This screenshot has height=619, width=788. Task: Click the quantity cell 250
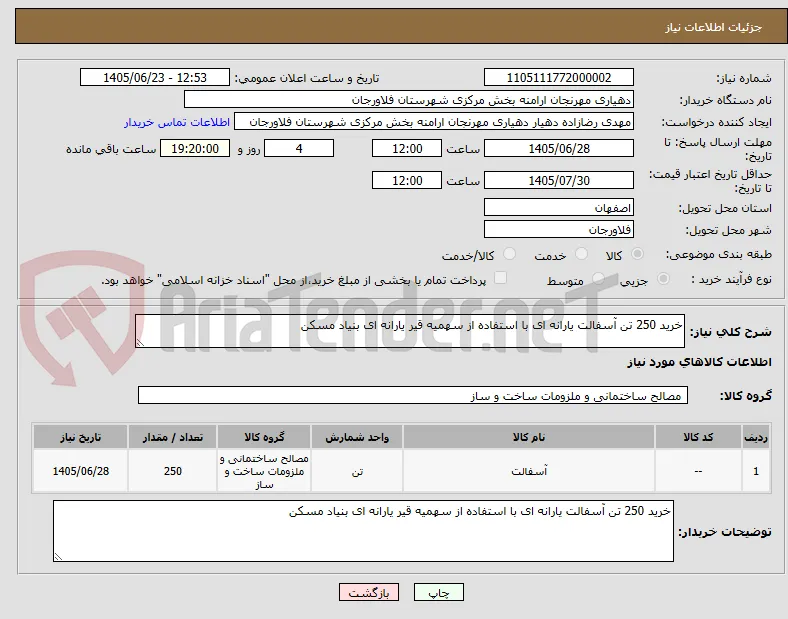click(172, 471)
